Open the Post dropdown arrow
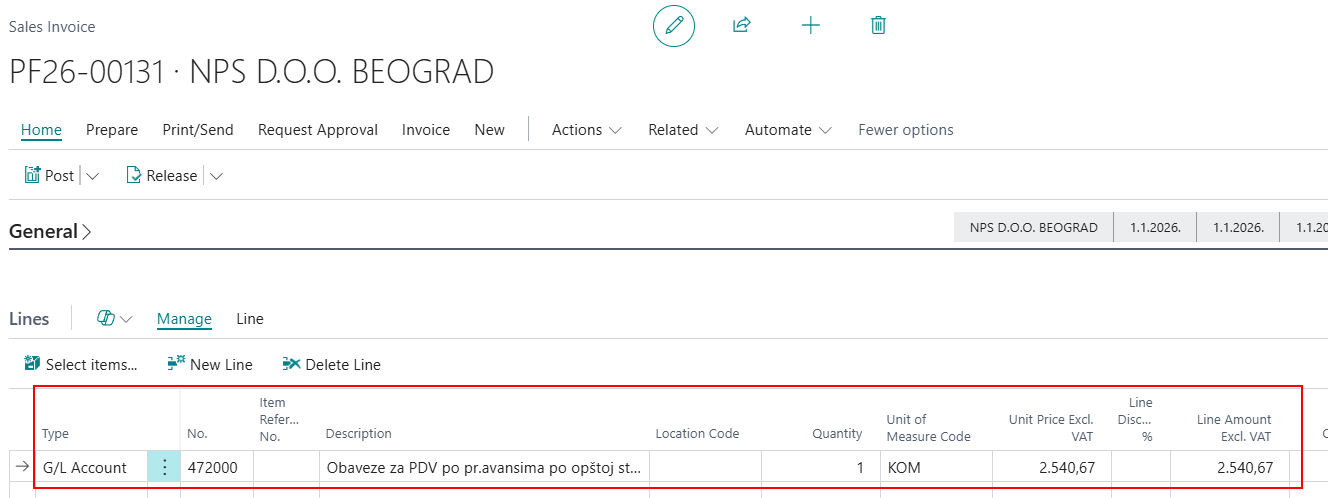 coord(93,176)
